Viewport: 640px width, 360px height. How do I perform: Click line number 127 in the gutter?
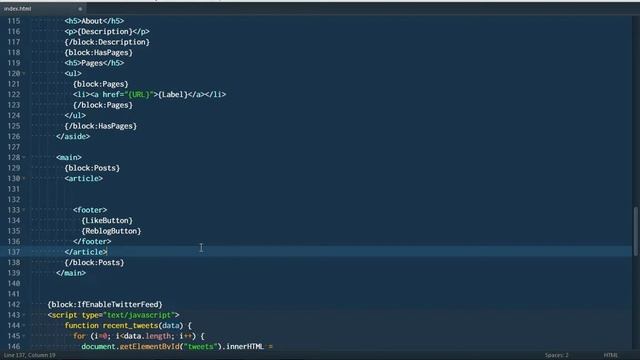point(13,147)
